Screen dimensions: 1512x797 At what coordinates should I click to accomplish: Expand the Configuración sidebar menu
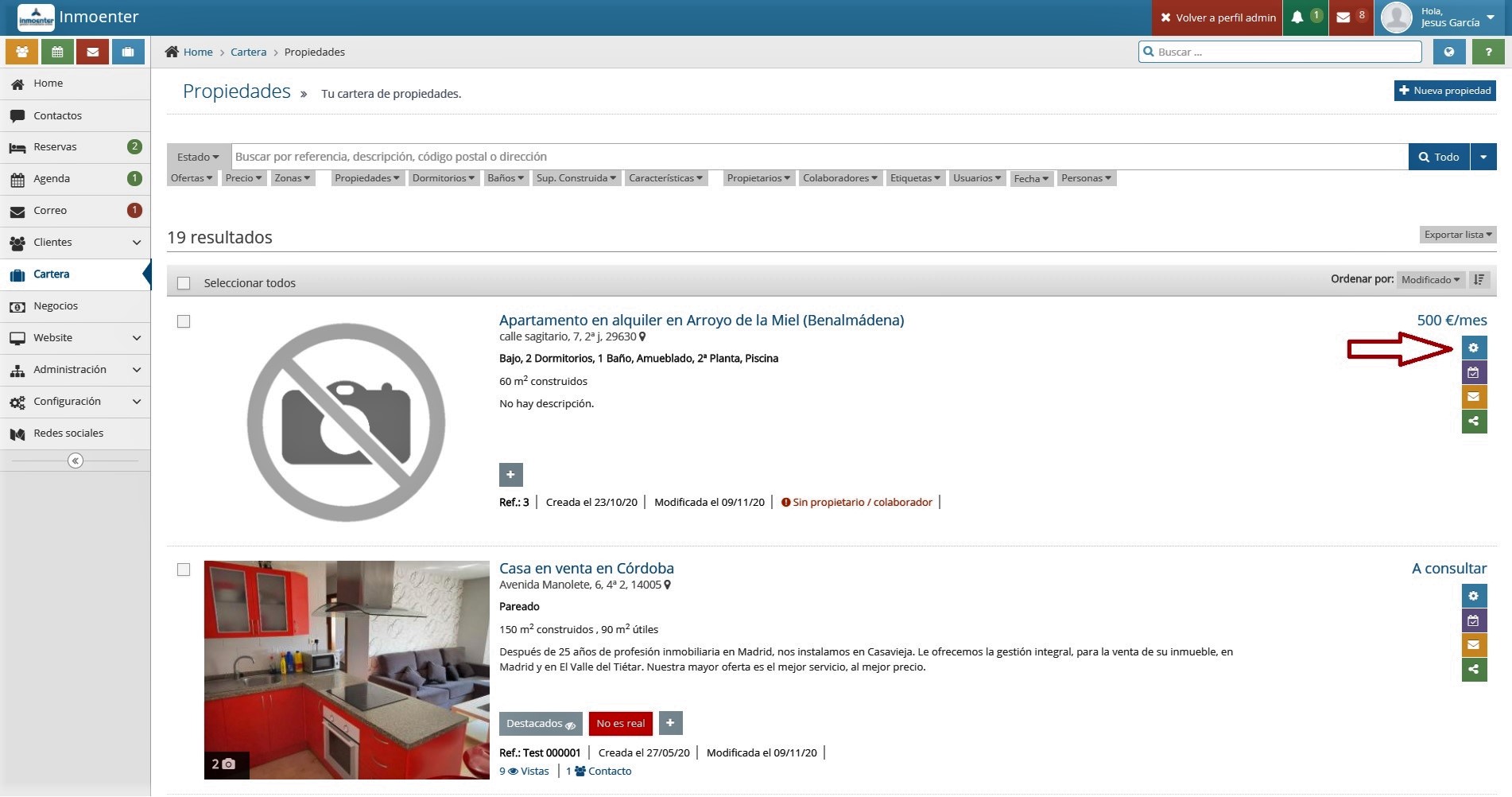(76, 402)
